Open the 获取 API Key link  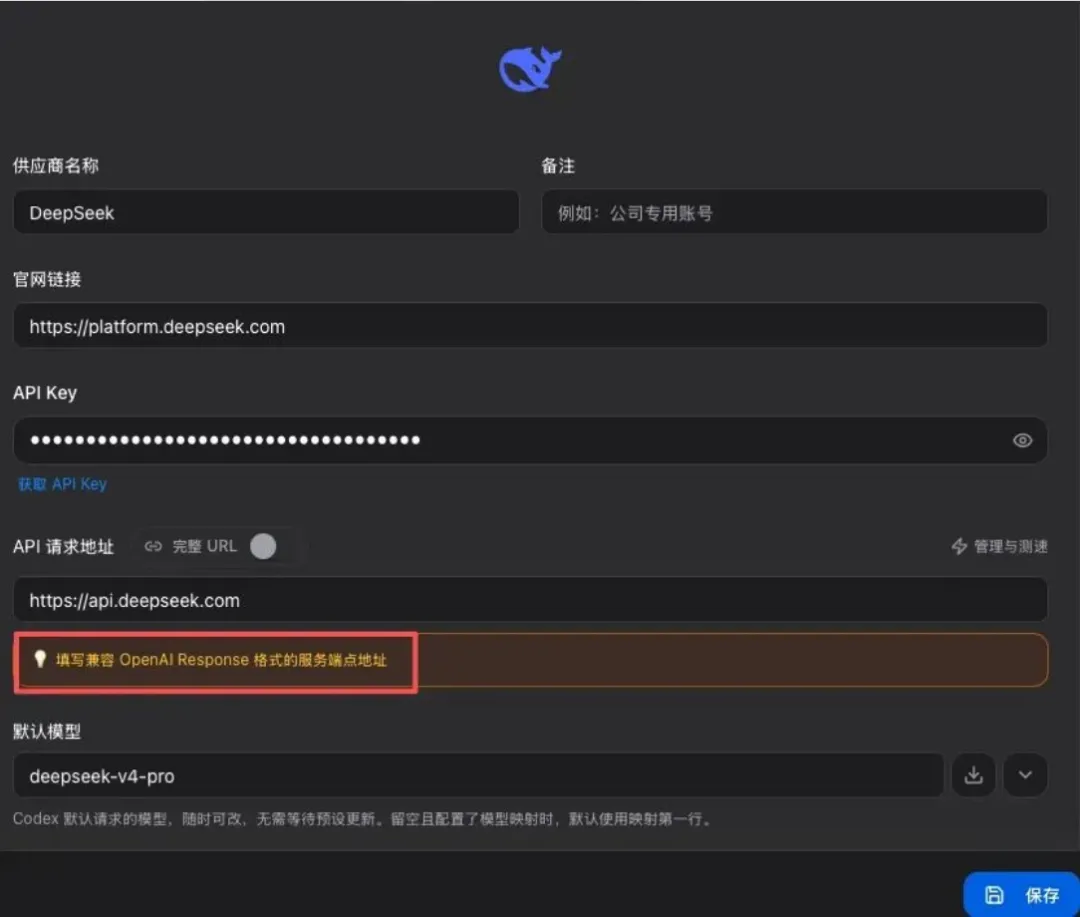tap(63, 484)
